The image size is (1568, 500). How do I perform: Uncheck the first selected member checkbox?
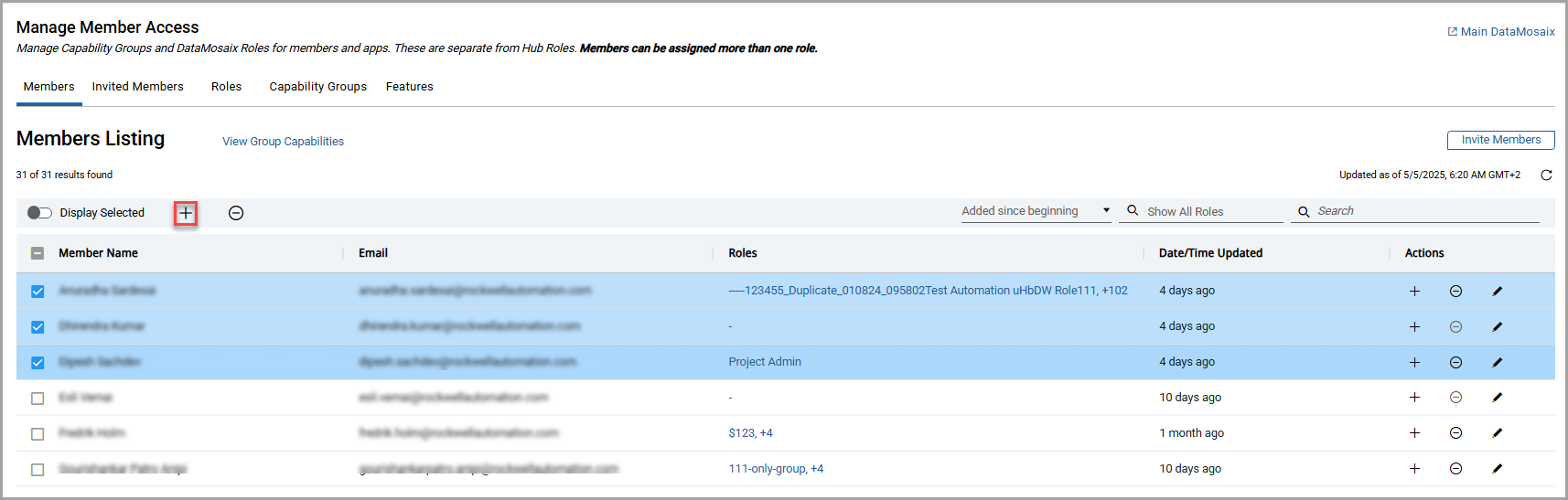tap(38, 292)
